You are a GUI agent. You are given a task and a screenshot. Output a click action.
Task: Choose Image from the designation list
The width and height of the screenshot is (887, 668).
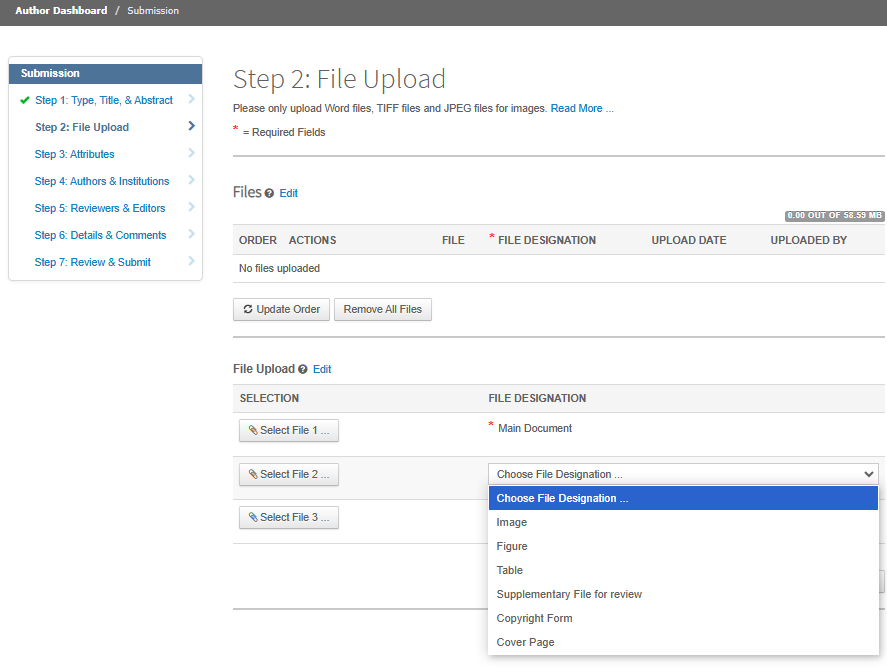(x=683, y=523)
